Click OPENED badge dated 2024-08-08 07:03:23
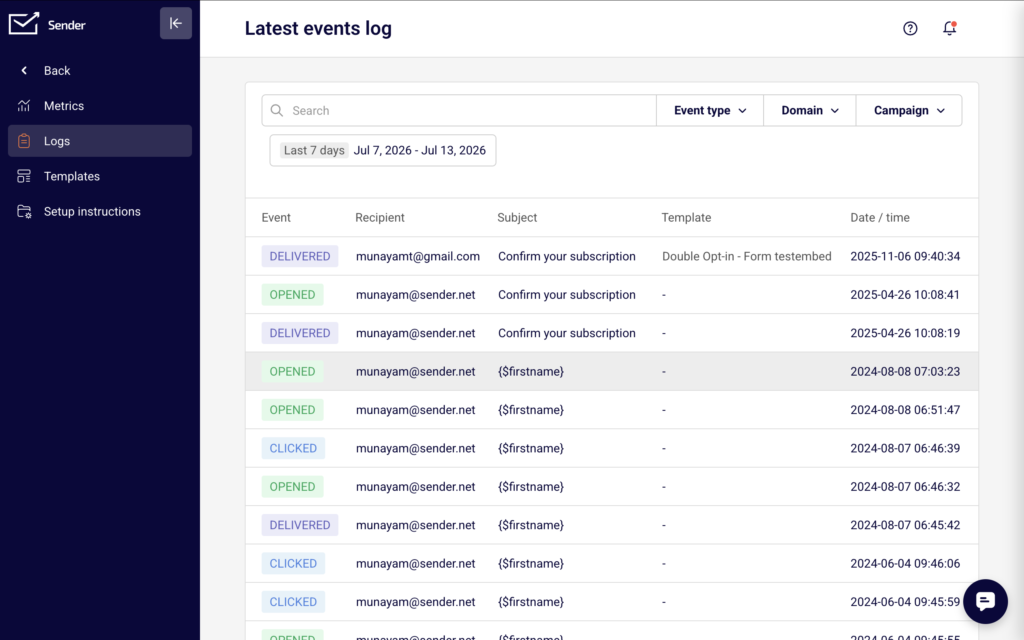This screenshot has width=1024, height=640. (293, 372)
